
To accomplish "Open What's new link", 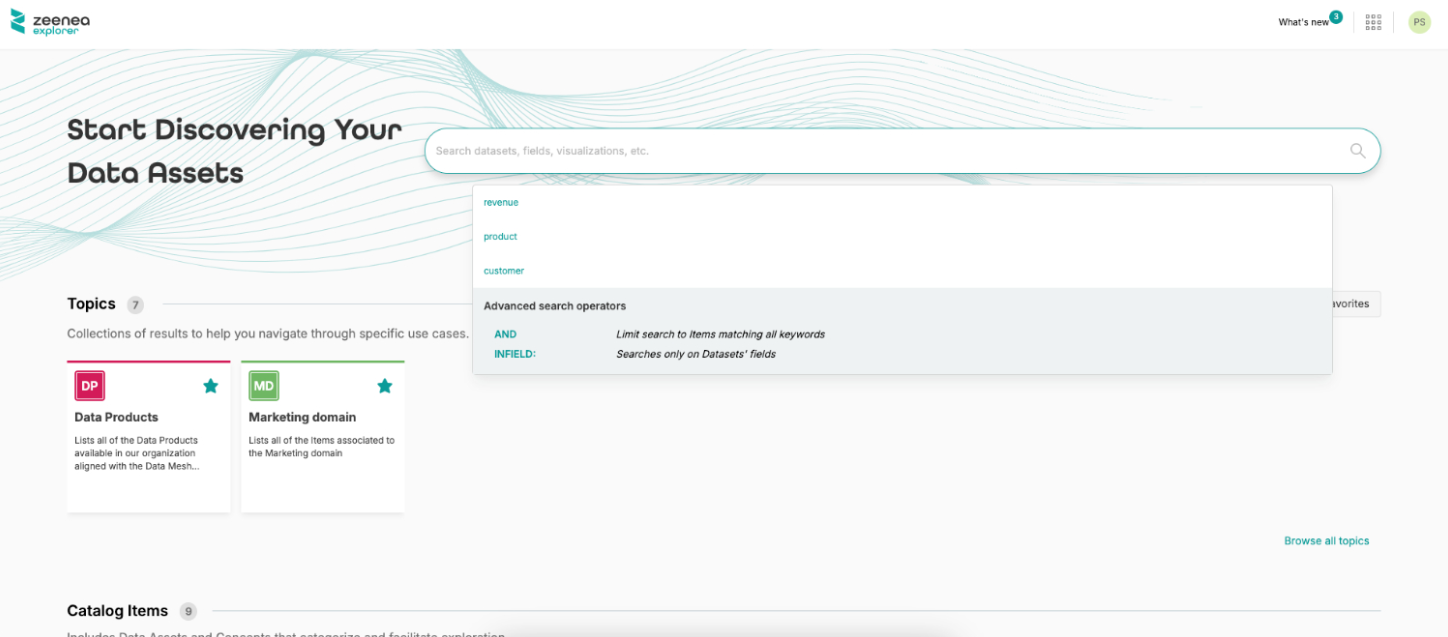I will point(1303,22).
